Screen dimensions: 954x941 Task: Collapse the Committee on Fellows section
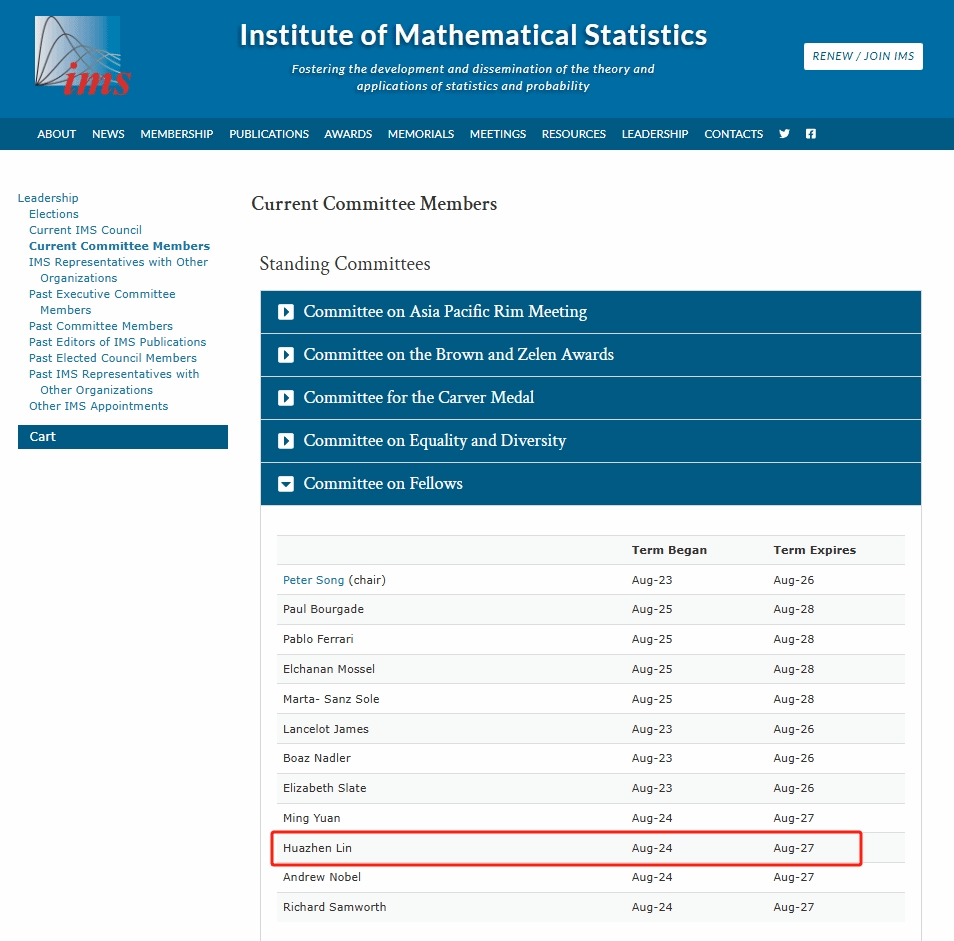coord(383,484)
